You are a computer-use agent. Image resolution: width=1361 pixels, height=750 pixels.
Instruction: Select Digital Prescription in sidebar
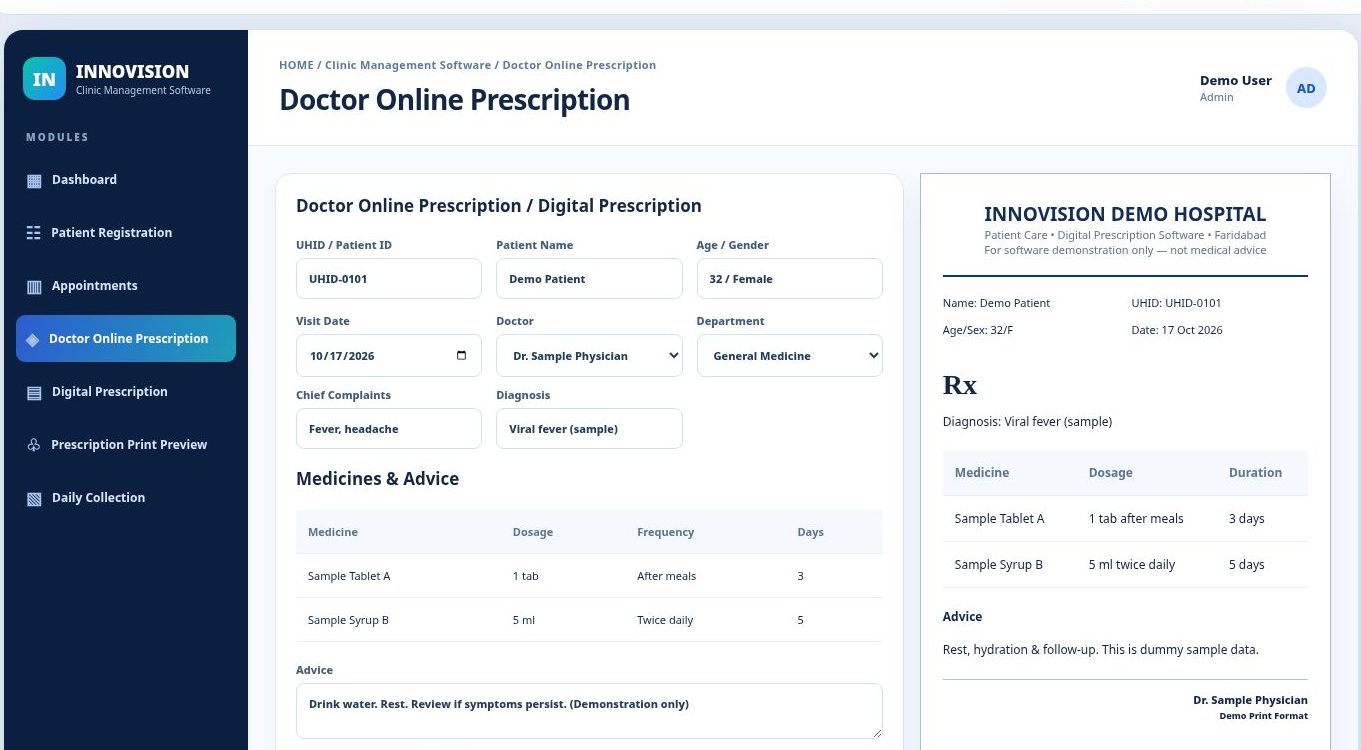coord(126,392)
